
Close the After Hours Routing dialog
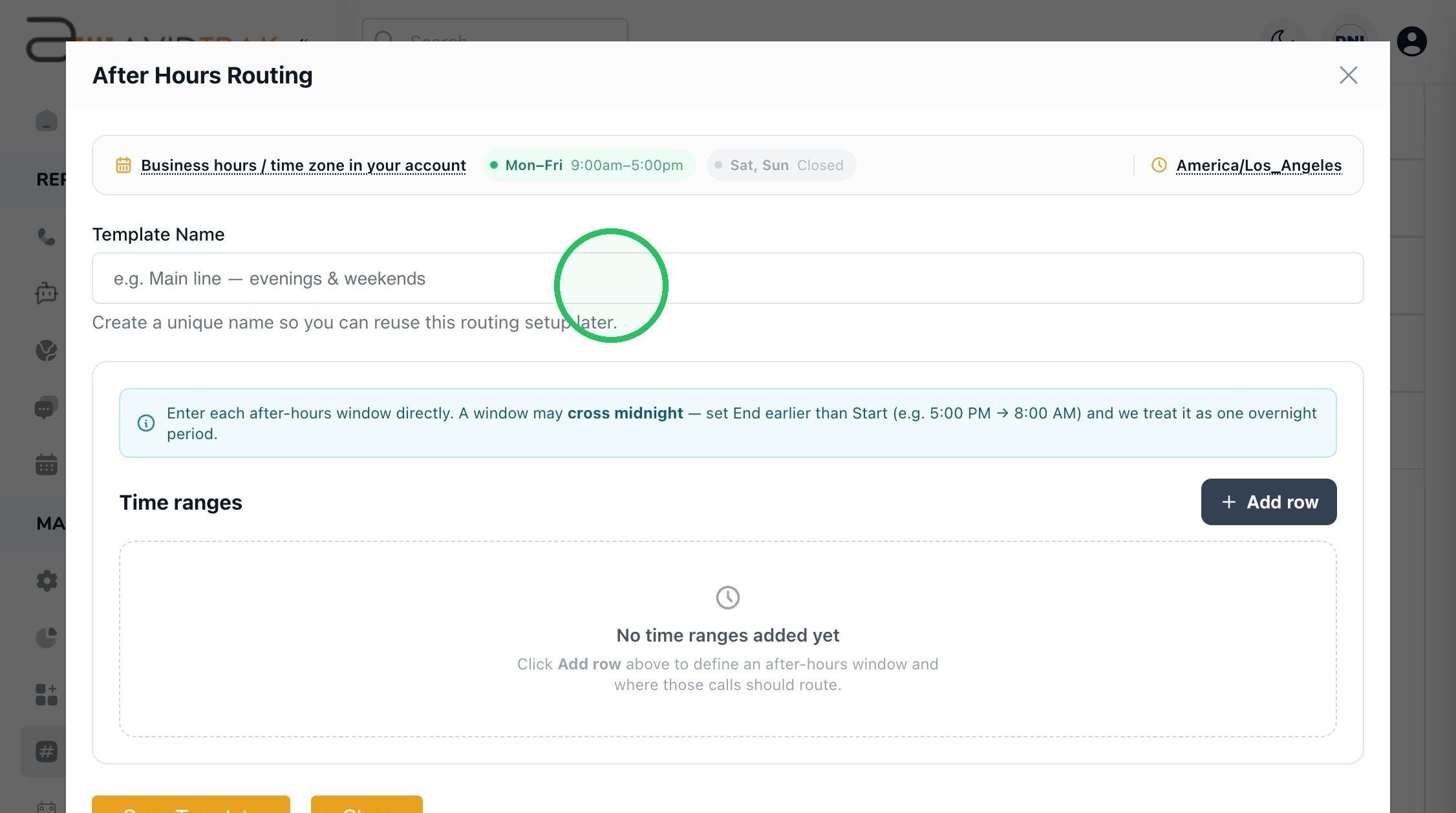pos(1348,75)
